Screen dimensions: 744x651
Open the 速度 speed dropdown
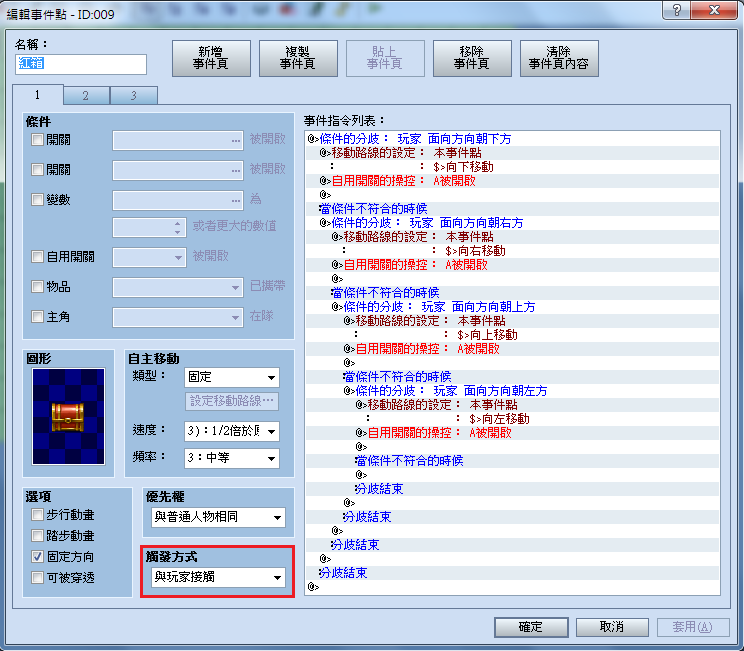232,431
